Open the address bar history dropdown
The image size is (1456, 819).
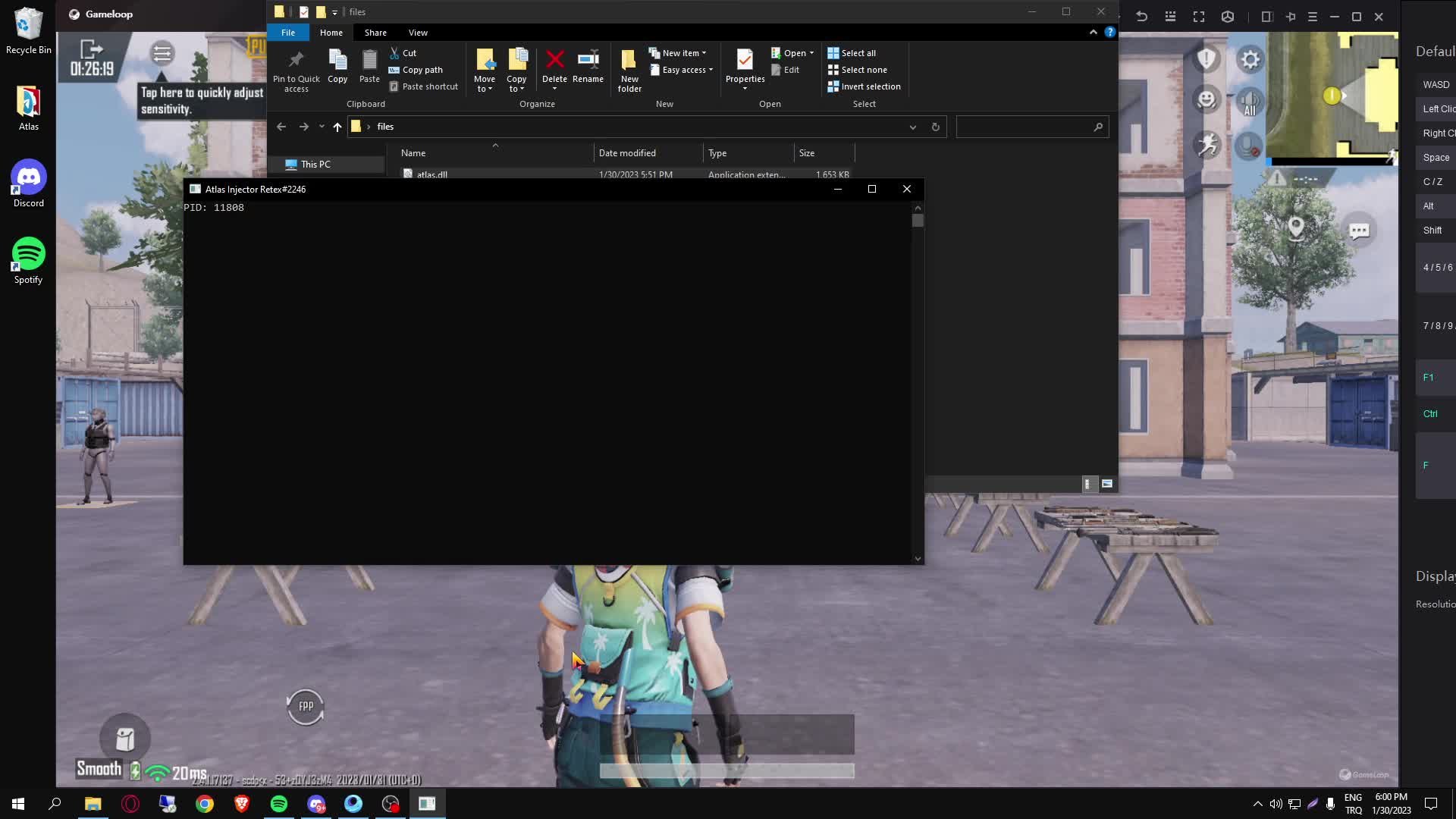tap(913, 127)
